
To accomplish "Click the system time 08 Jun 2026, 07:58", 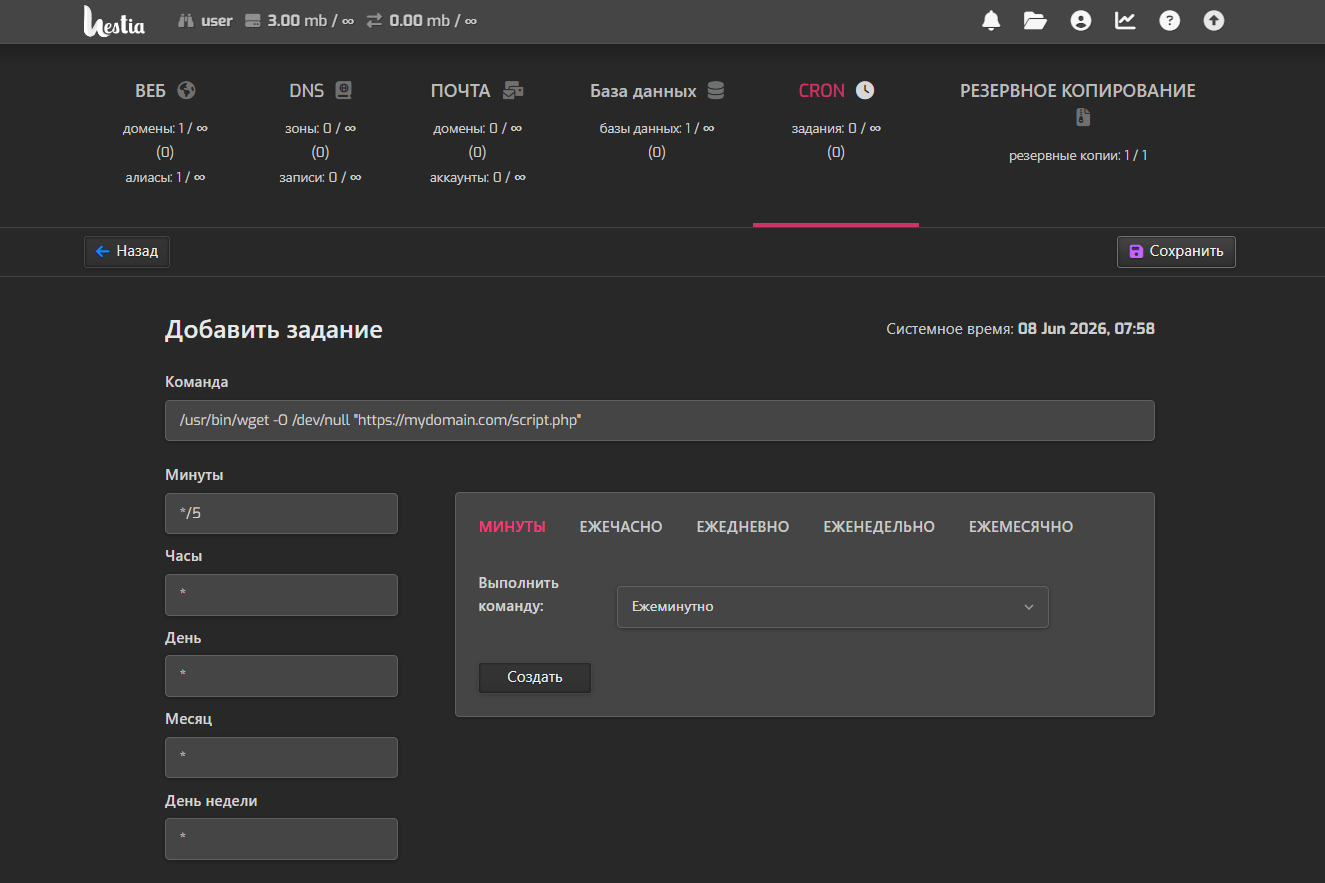I will click(1086, 328).
